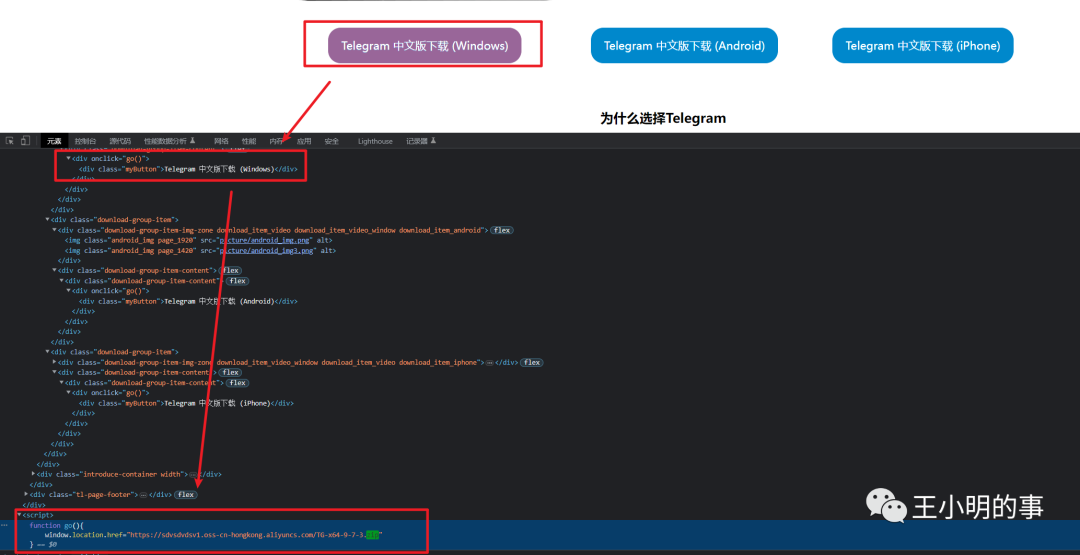This screenshot has height=555, width=1080.
Task: Select the img android_img page_1420 row
Action: (200, 251)
